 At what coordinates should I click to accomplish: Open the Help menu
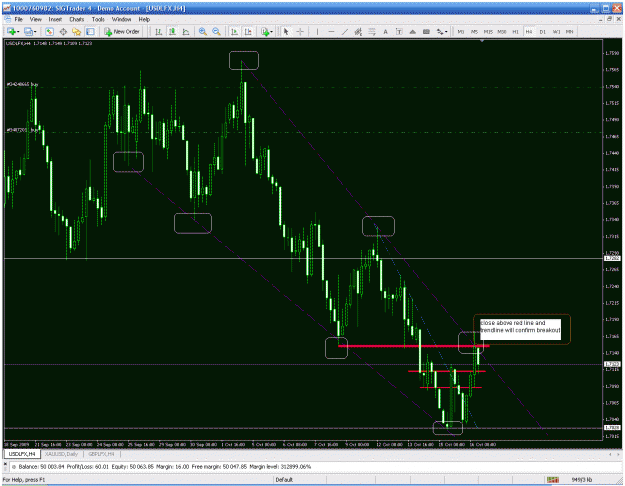[144, 19]
